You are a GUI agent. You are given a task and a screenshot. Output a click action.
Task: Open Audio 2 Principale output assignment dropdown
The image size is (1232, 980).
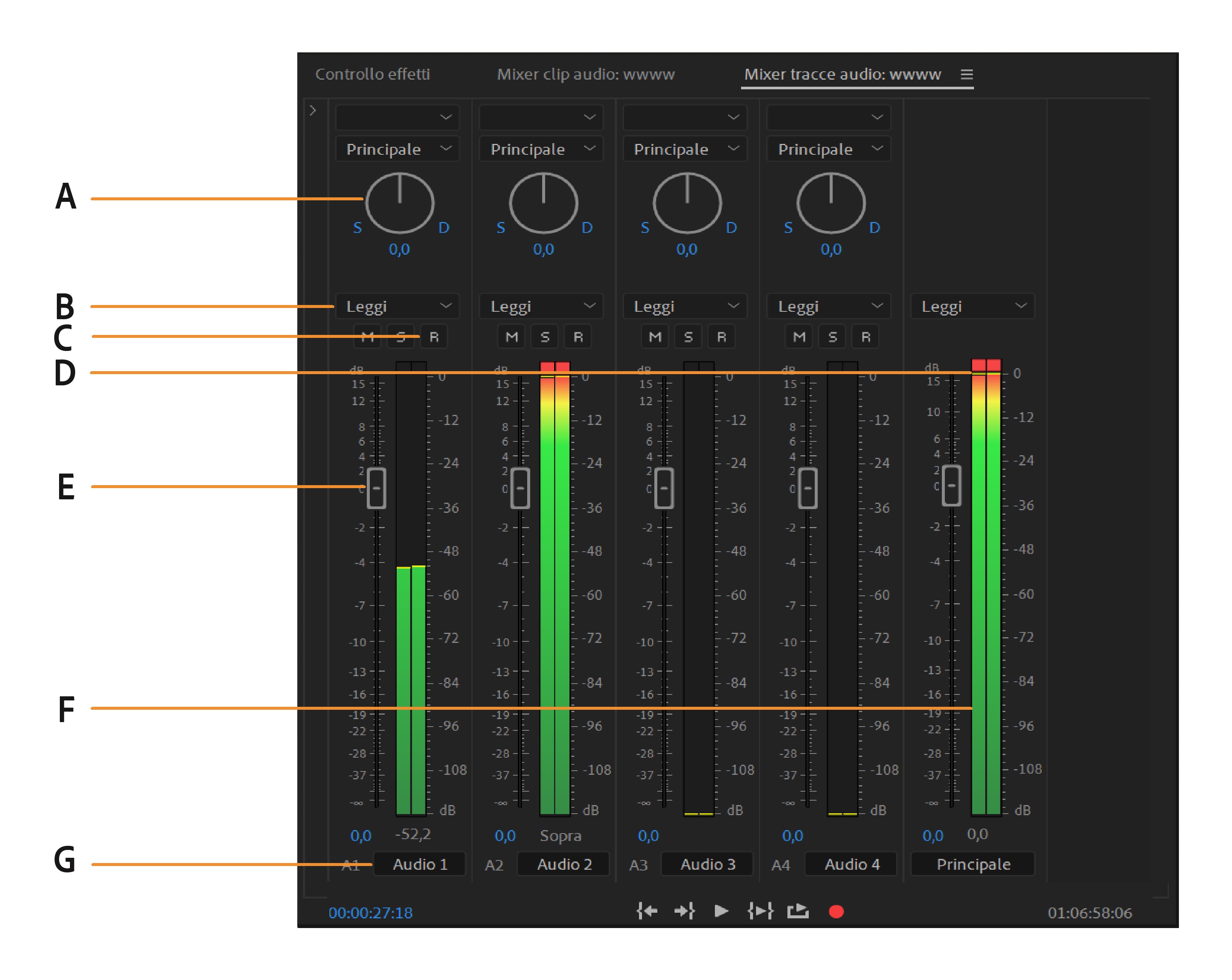pyautogui.click(x=541, y=149)
